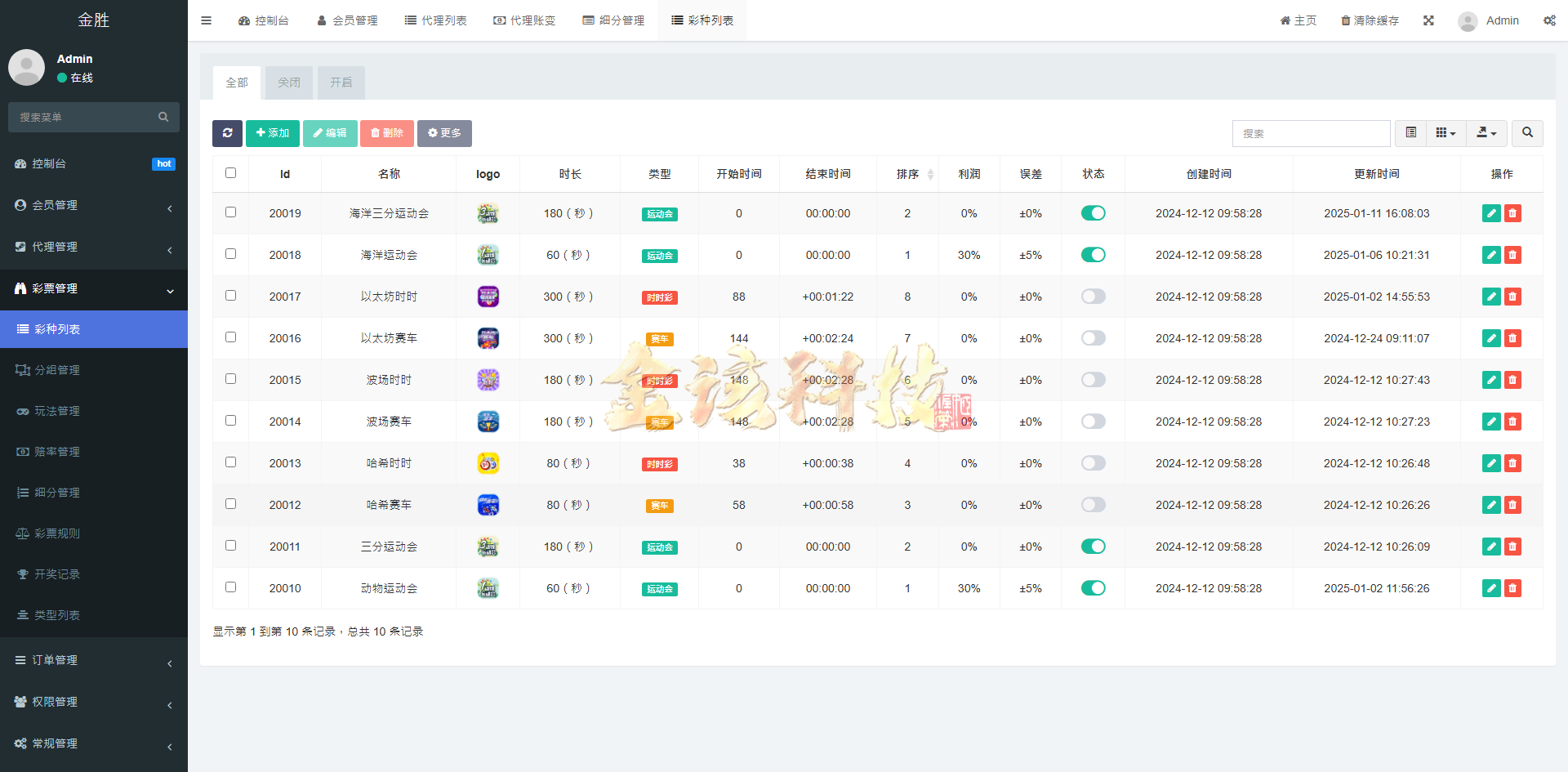This screenshot has height=772, width=1568.
Task: Click the logo thumbnail of 海洋三分运动会
Action: 488,213
